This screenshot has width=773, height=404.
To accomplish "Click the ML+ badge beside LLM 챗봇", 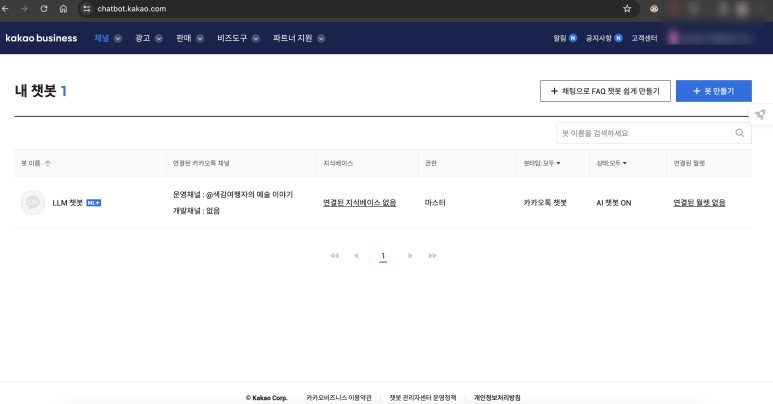I will [94, 203].
